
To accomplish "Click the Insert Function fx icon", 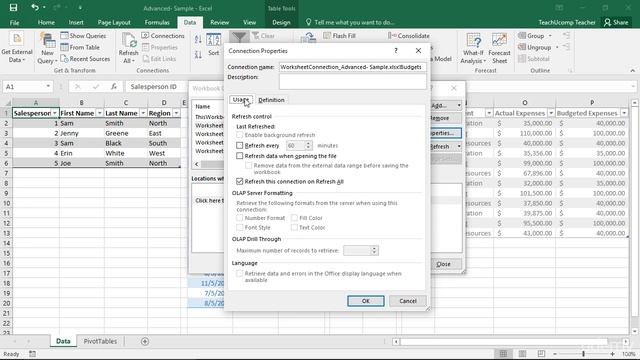I will point(114,87).
